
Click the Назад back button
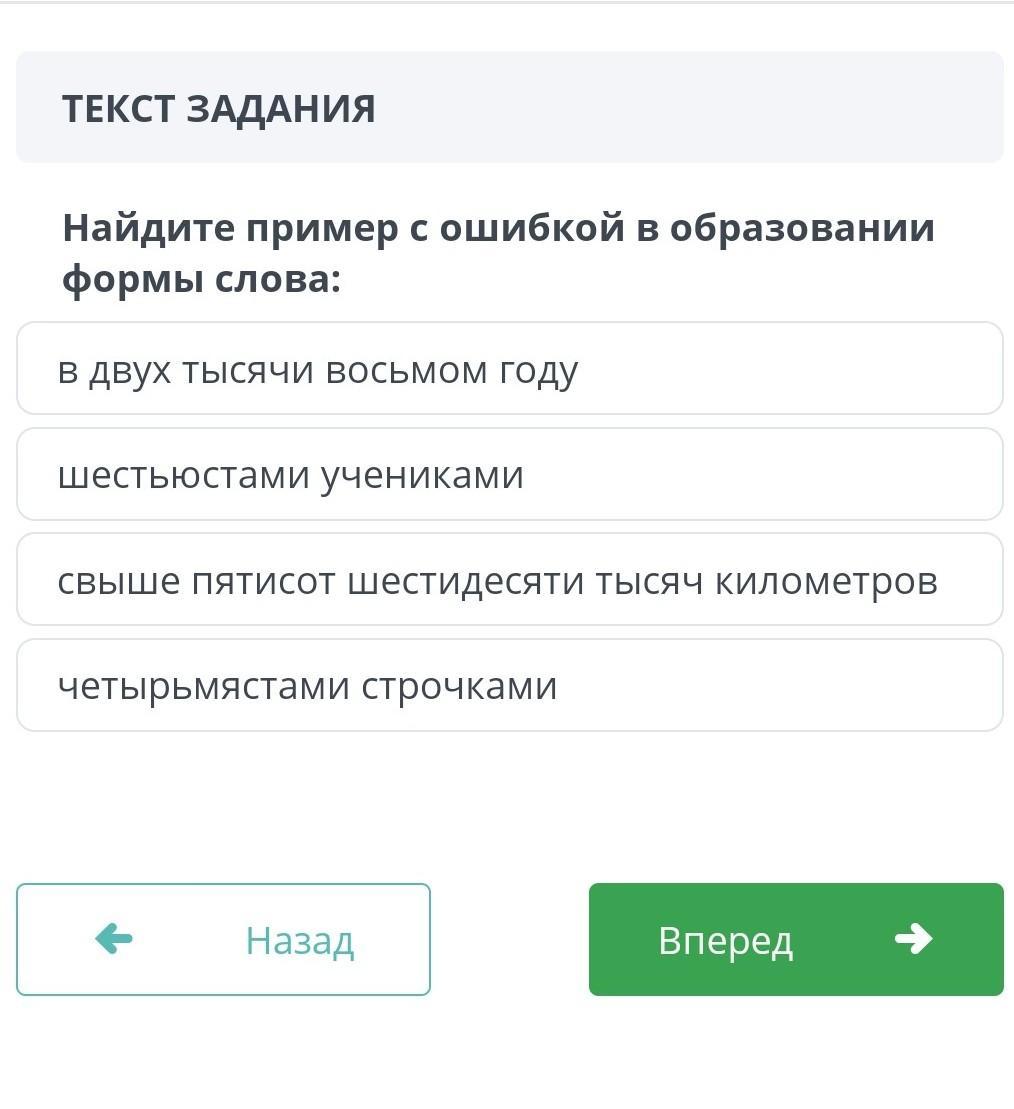tap(223, 939)
